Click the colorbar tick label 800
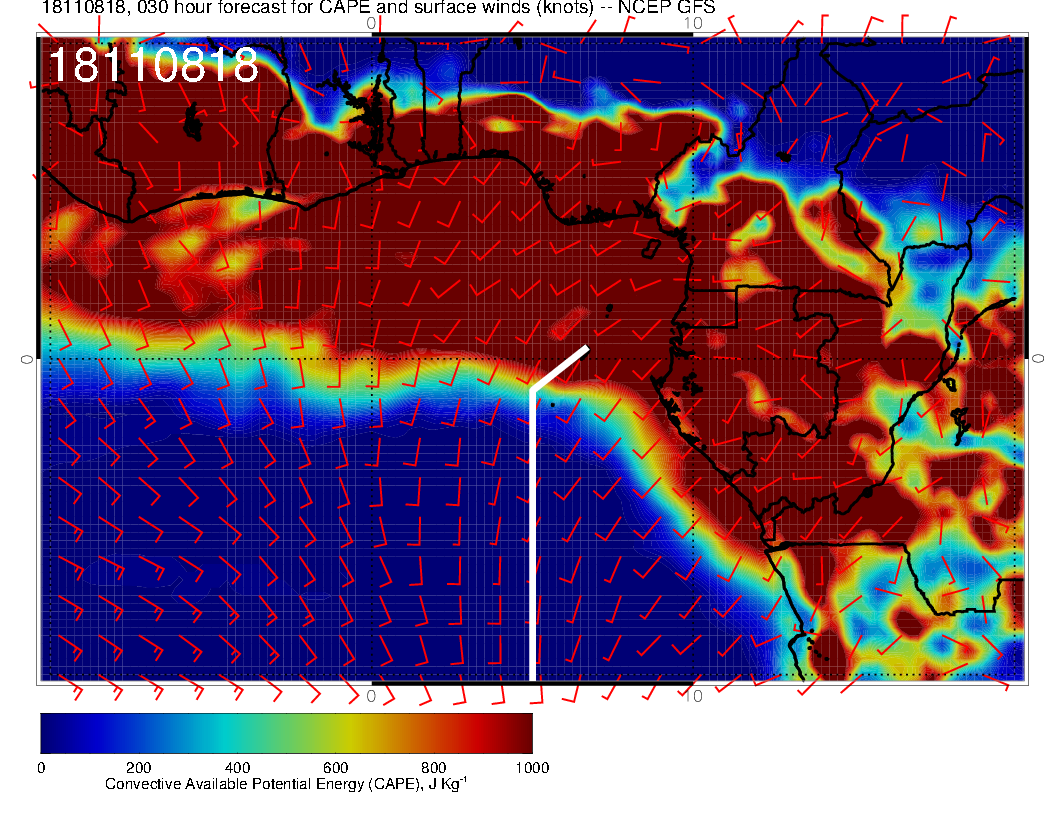Viewport: 1056px width, 816px height. click(434, 768)
